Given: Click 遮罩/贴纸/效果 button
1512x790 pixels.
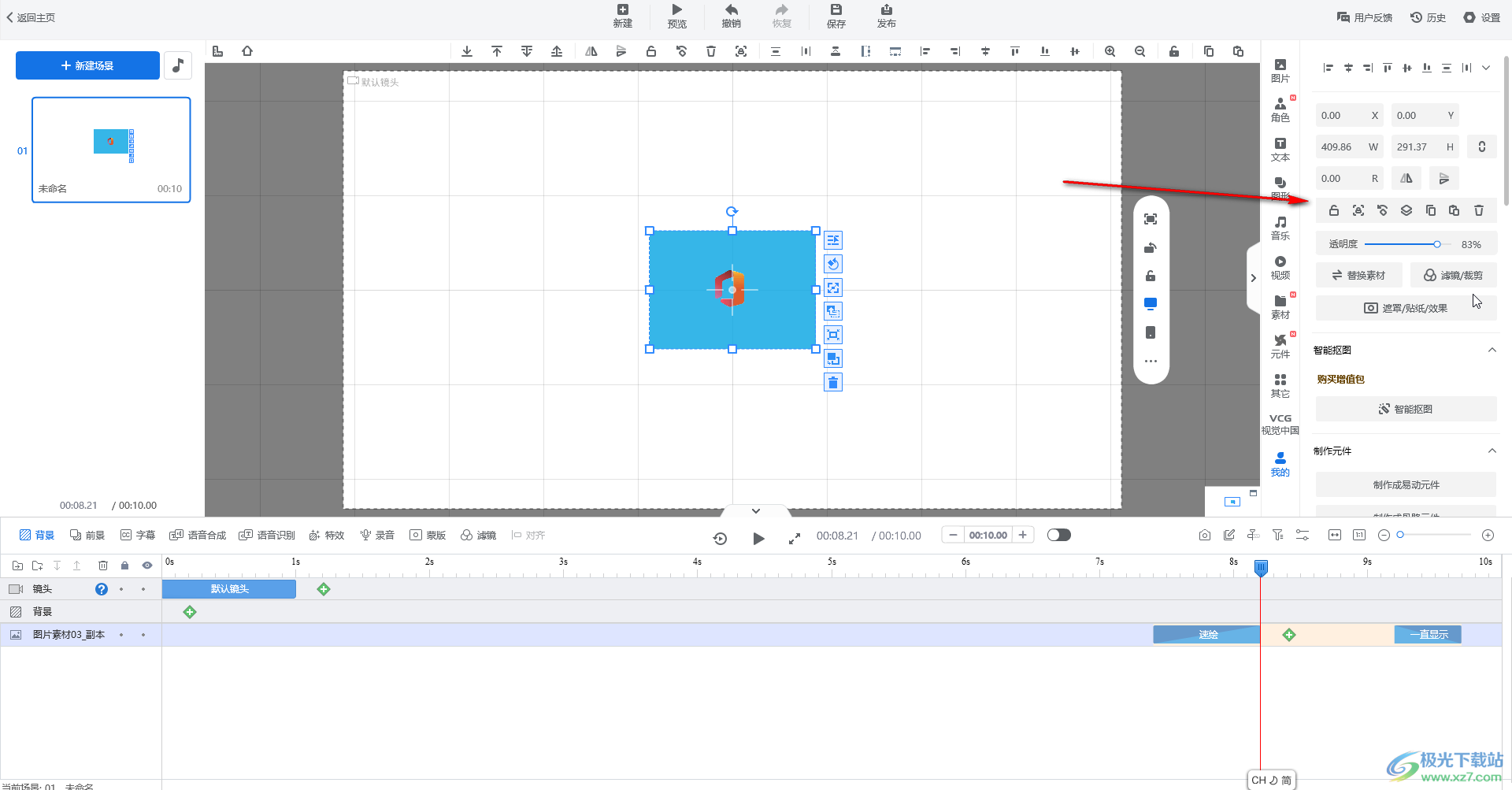Looking at the screenshot, I should pos(1406,308).
